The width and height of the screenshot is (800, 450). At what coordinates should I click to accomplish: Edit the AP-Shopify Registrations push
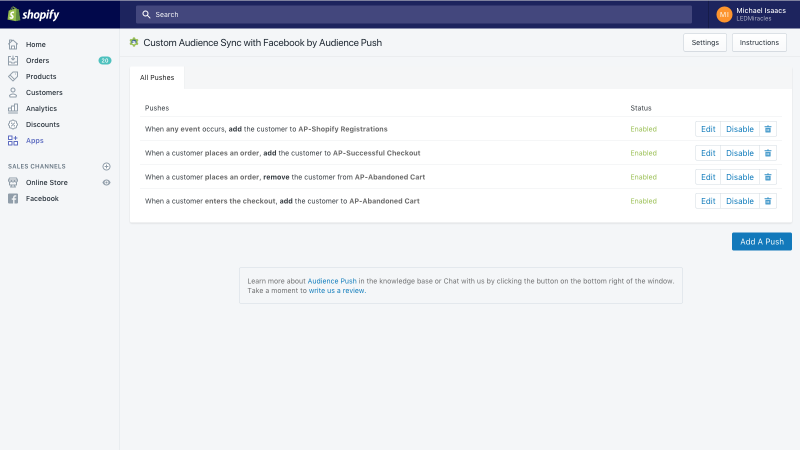[x=708, y=129]
